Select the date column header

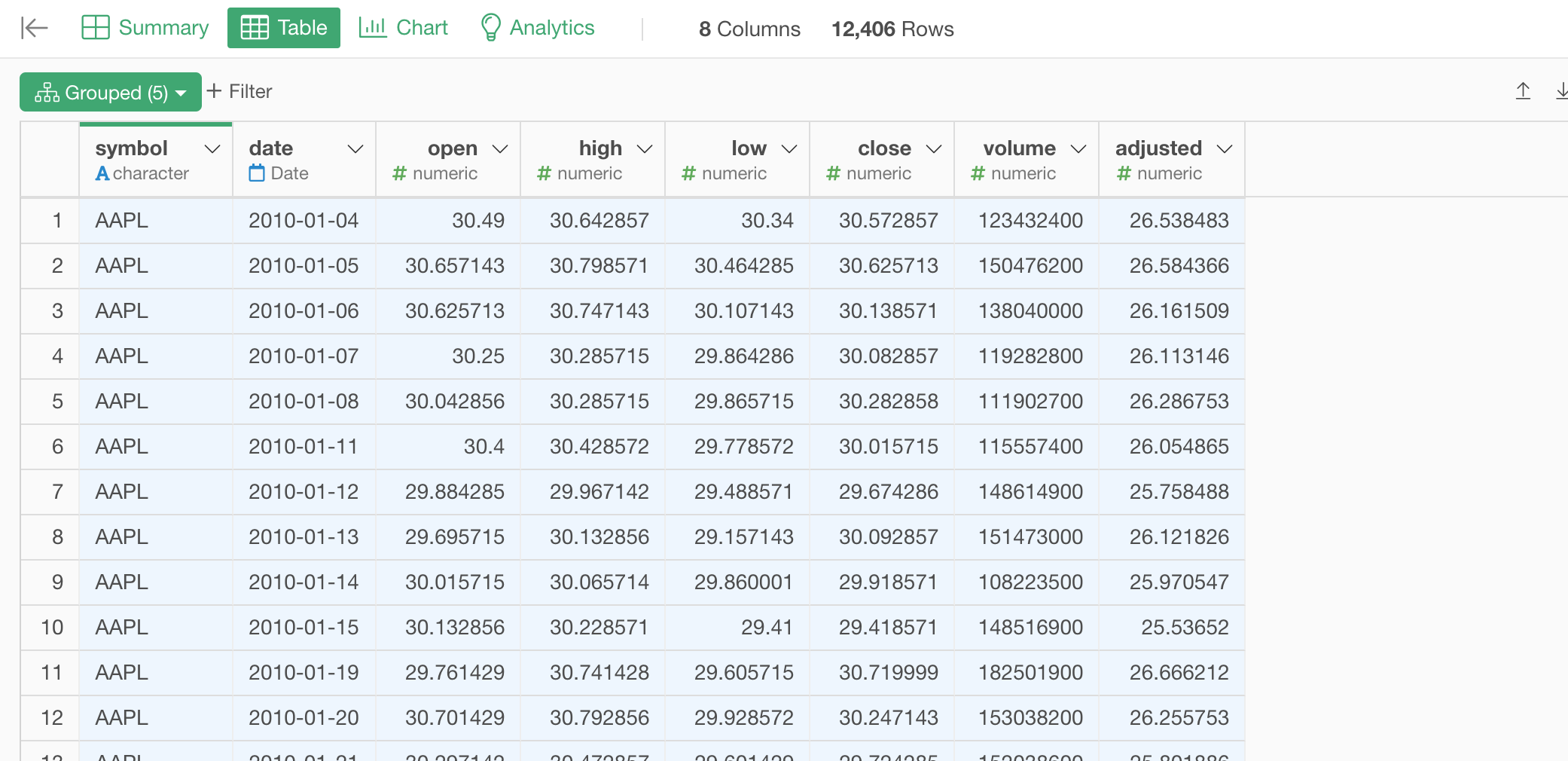(x=304, y=160)
